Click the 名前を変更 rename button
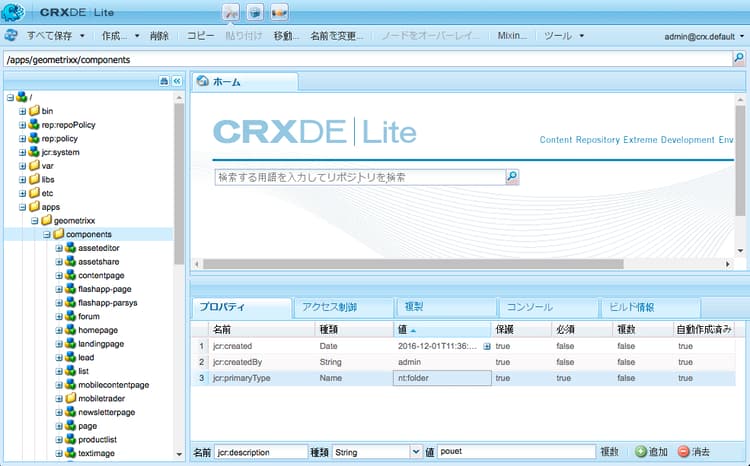The image size is (750, 466). [x=336, y=36]
